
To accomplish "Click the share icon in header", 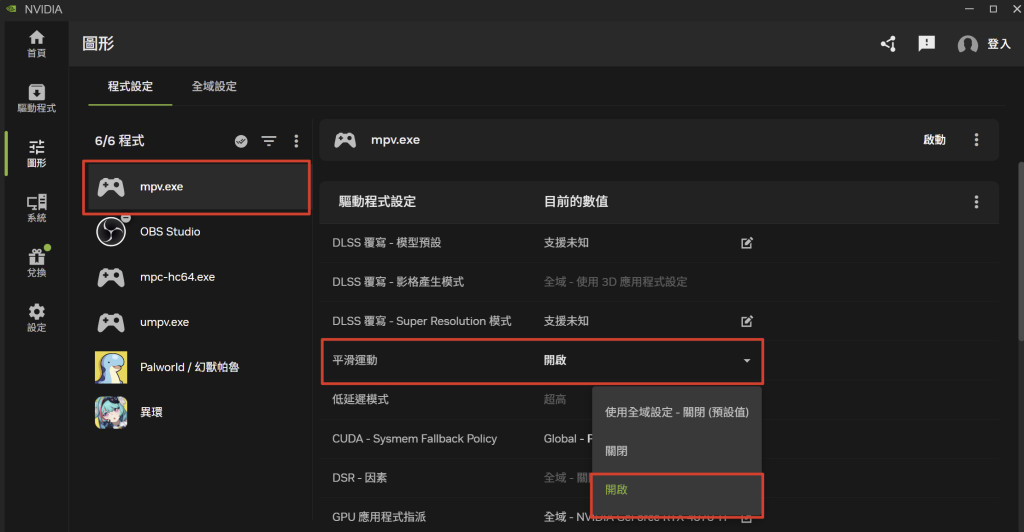I will (x=888, y=44).
